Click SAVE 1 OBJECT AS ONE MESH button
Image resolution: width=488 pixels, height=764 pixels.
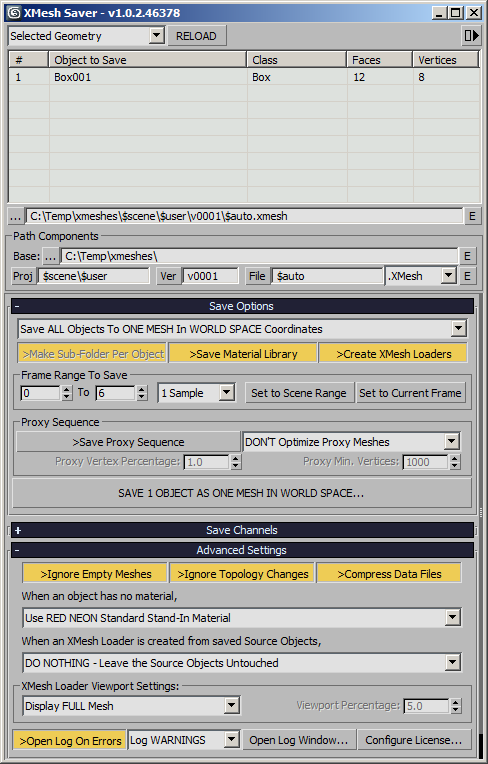coord(242,493)
